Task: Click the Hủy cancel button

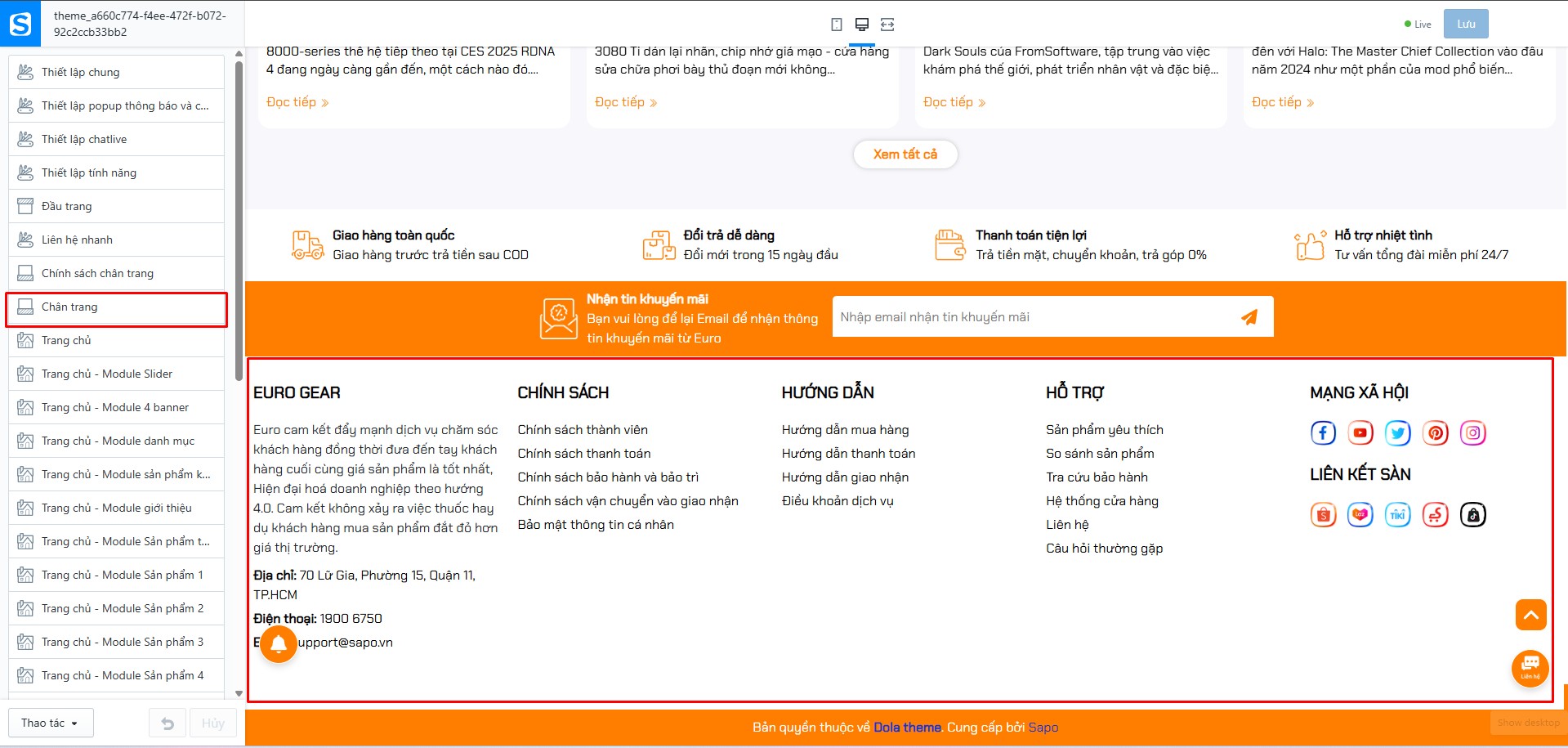Action: coord(213,723)
